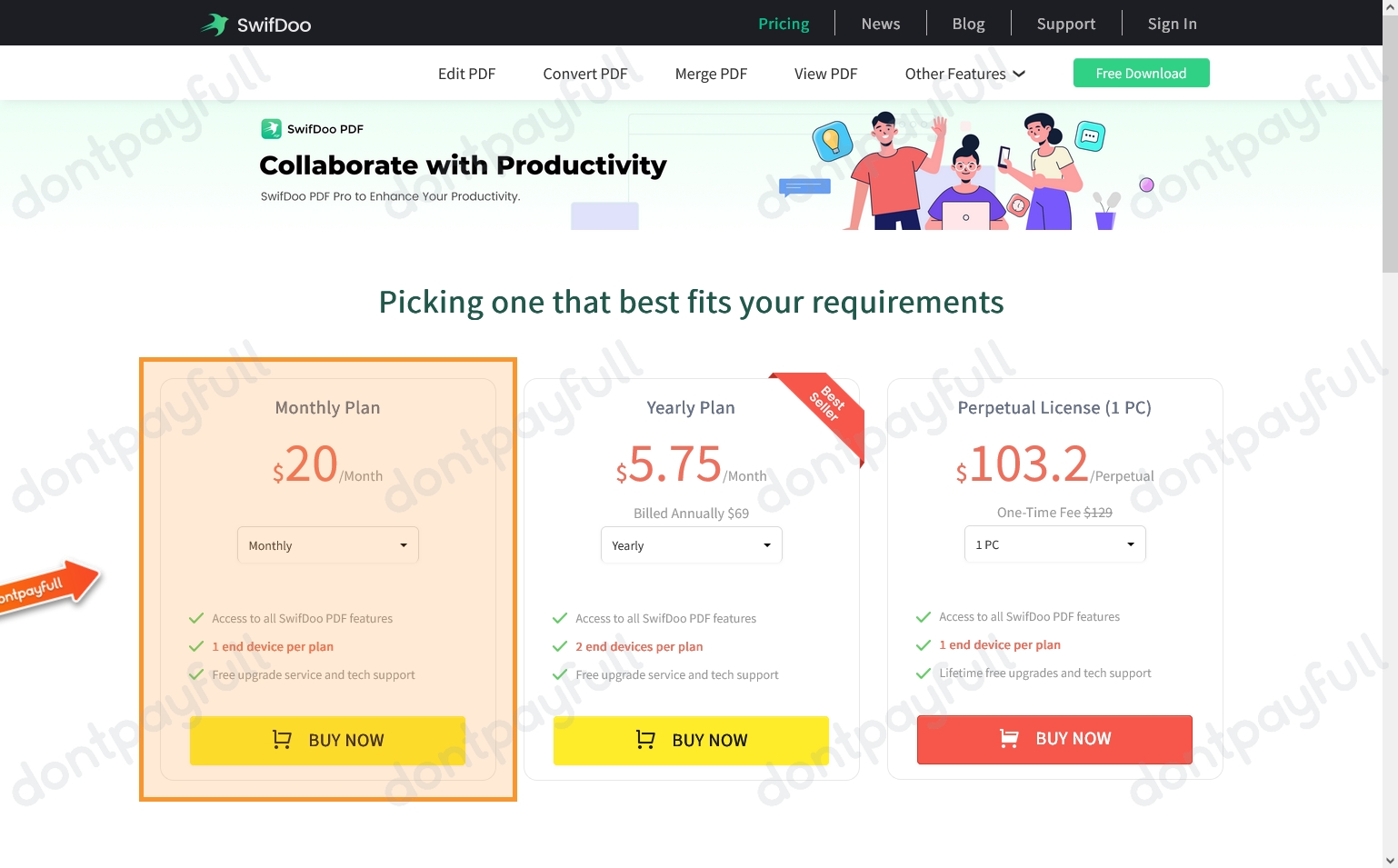This screenshot has width=1398, height=868.
Task: Click the checkmark beside 'Free upgrade service and tech support'
Action: (196, 674)
